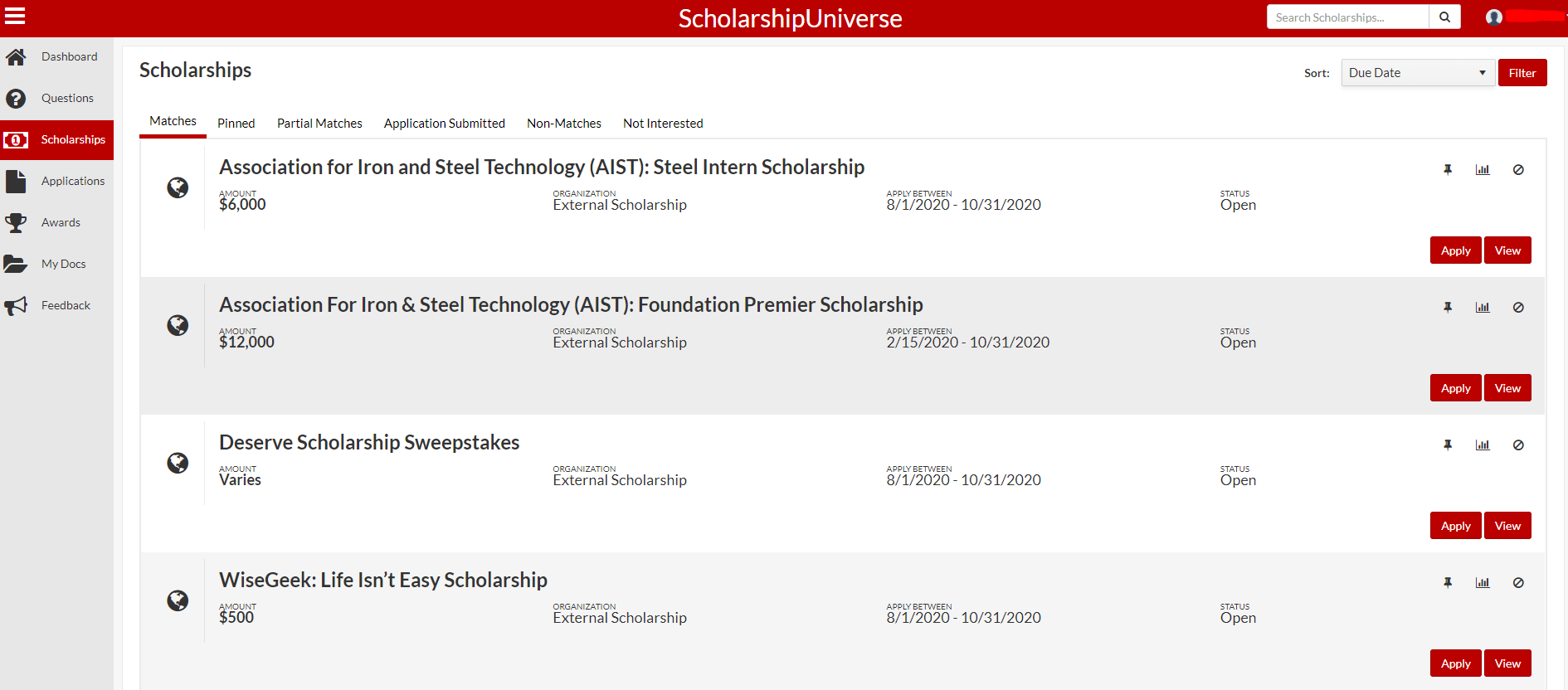Click the Dashboard home icon
Viewport: 1568px width, 690px height.
(x=16, y=57)
